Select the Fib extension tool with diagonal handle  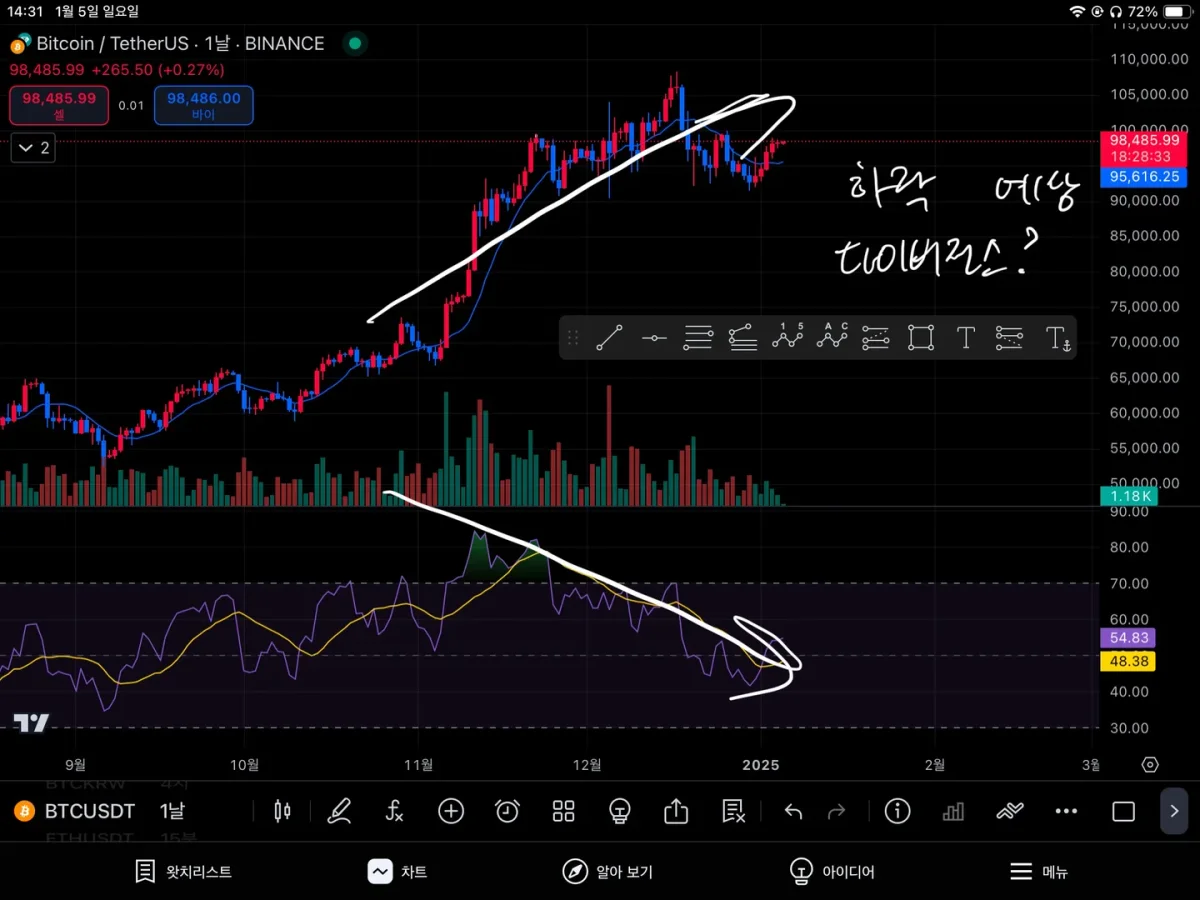click(x=743, y=338)
